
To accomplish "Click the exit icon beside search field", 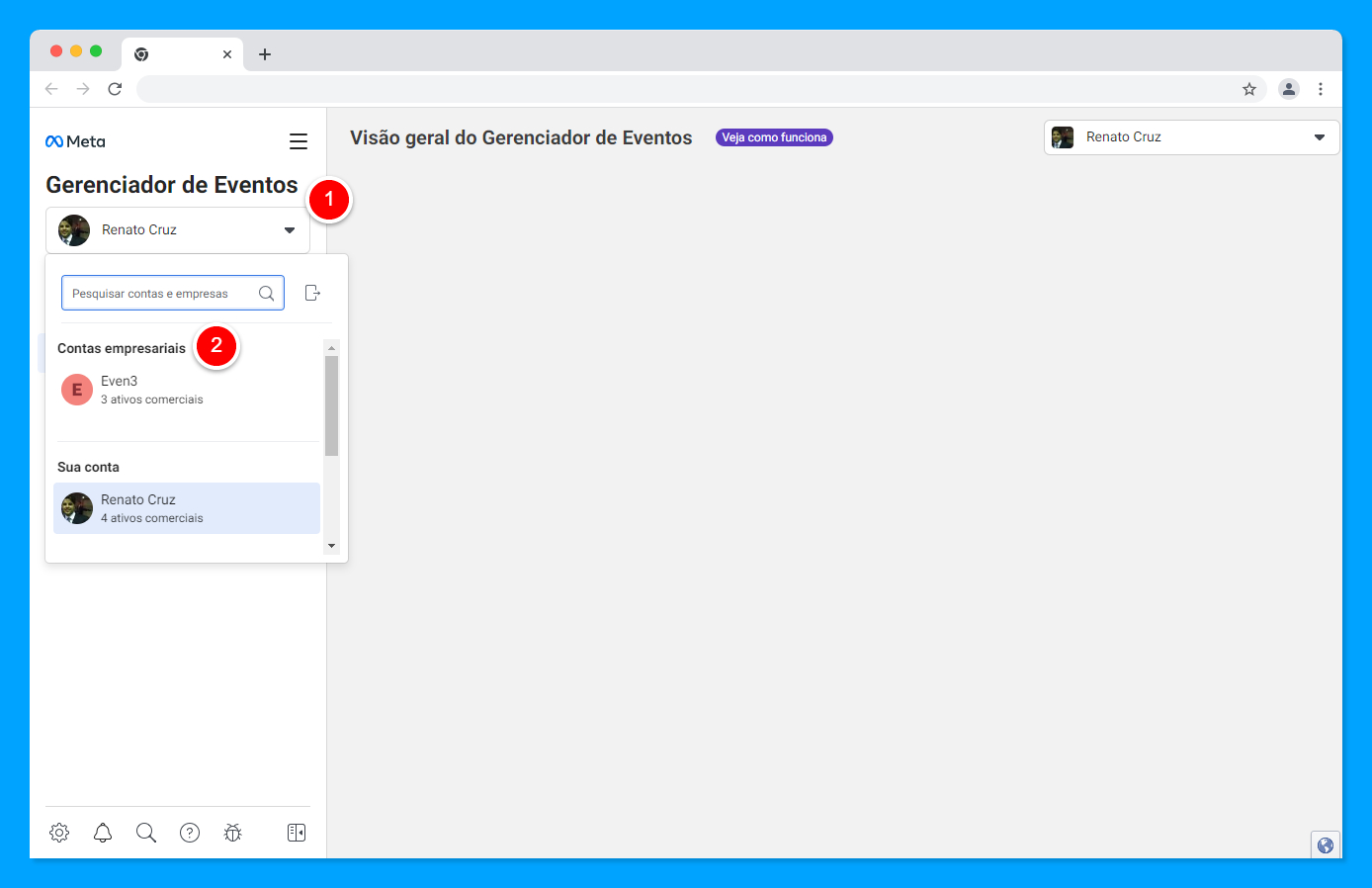I will (x=312, y=293).
